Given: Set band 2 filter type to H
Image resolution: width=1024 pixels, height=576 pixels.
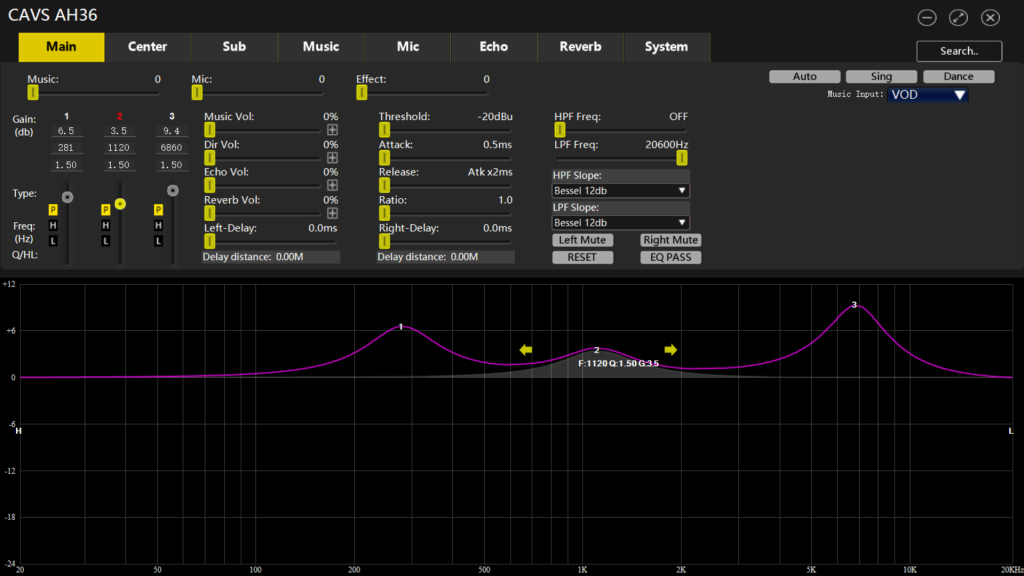Looking at the screenshot, I should [105, 226].
